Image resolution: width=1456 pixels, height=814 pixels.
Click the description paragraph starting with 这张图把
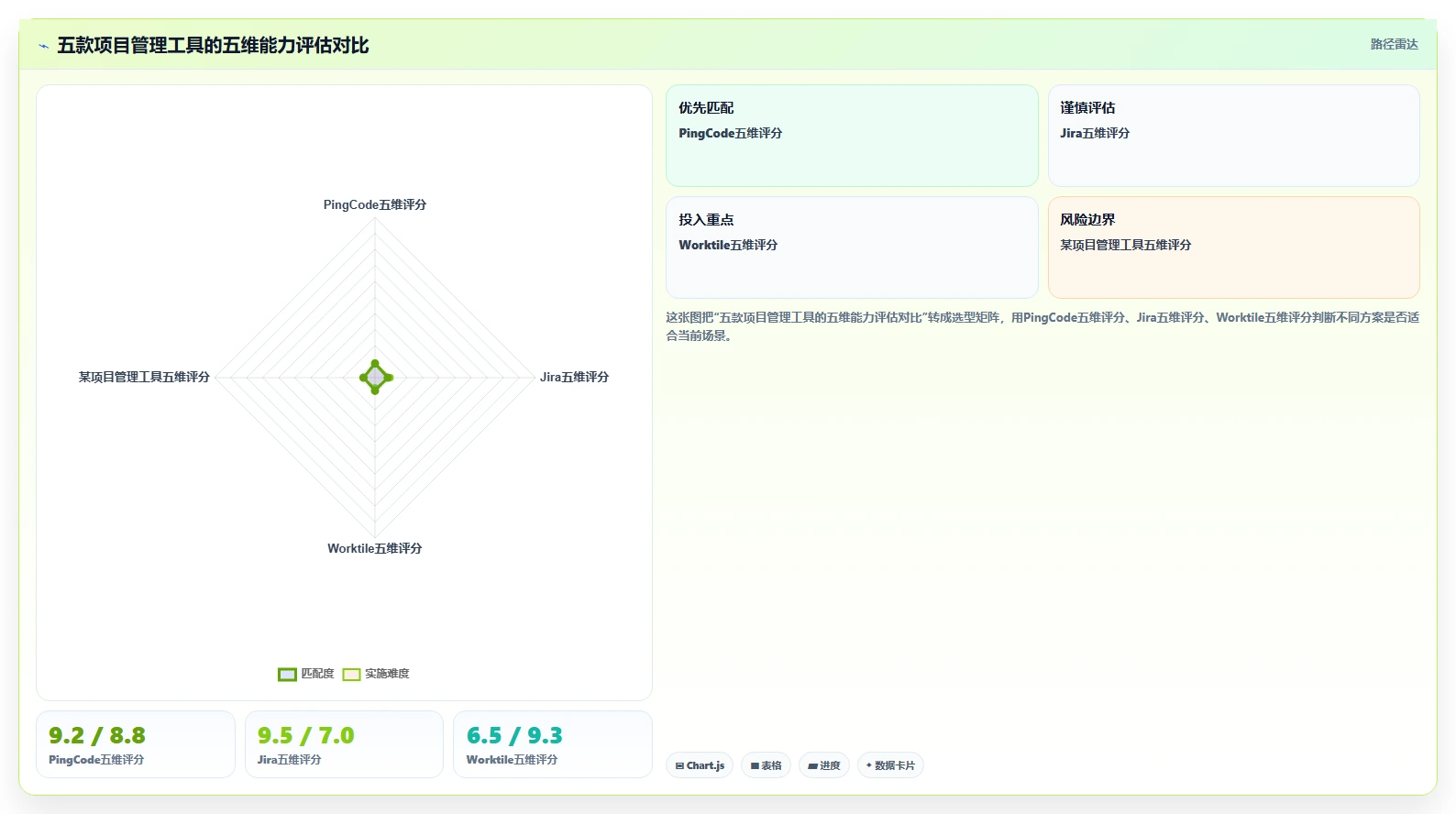coord(1042,326)
